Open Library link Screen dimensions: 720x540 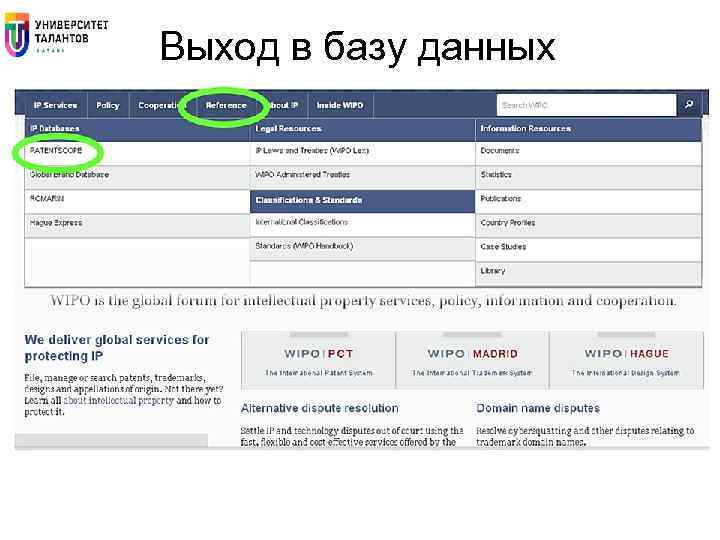tap(493, 271)
